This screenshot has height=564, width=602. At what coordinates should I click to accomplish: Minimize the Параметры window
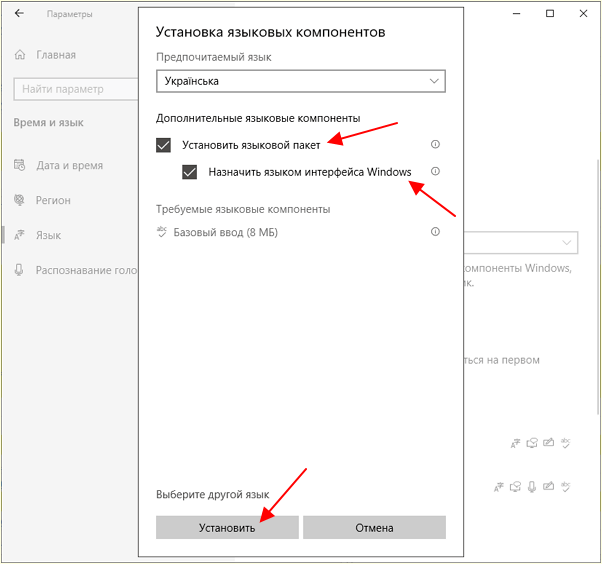(x=517, y=14)
